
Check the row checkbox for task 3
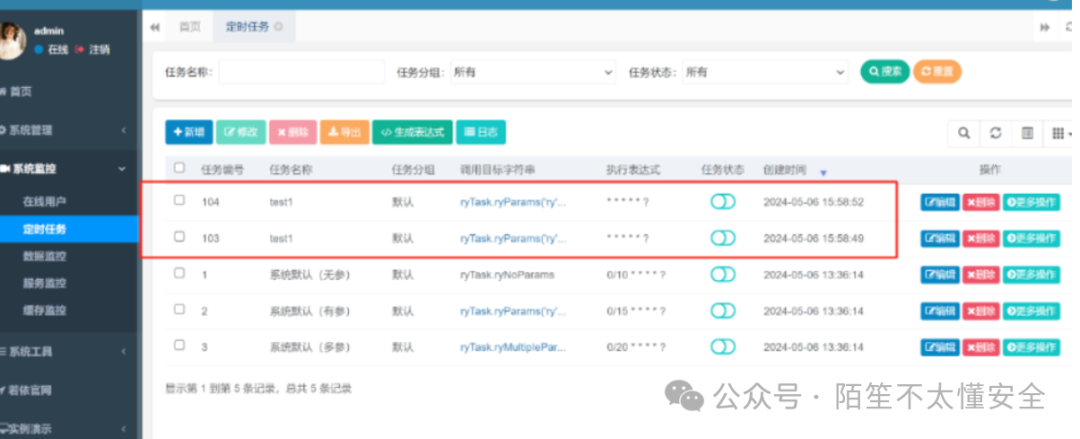(179, 345)
